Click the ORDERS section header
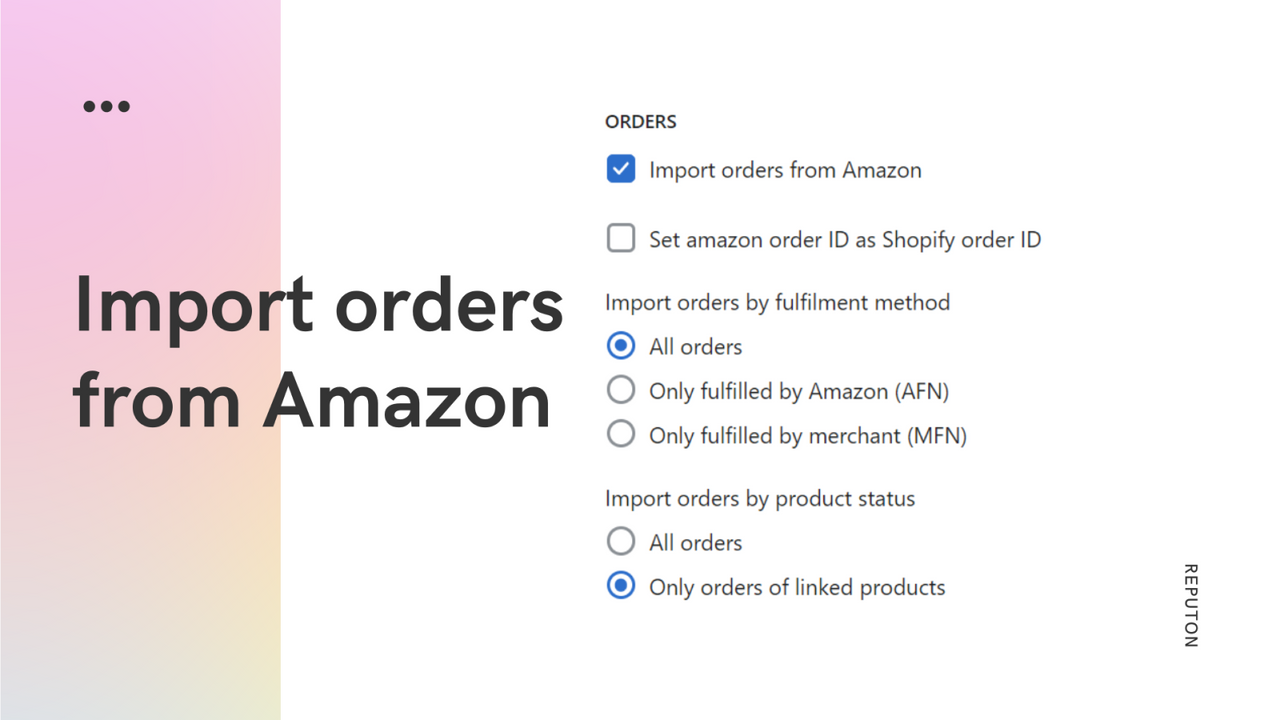This screenshot has width=1280, height=720. click(x=640, y=121)
